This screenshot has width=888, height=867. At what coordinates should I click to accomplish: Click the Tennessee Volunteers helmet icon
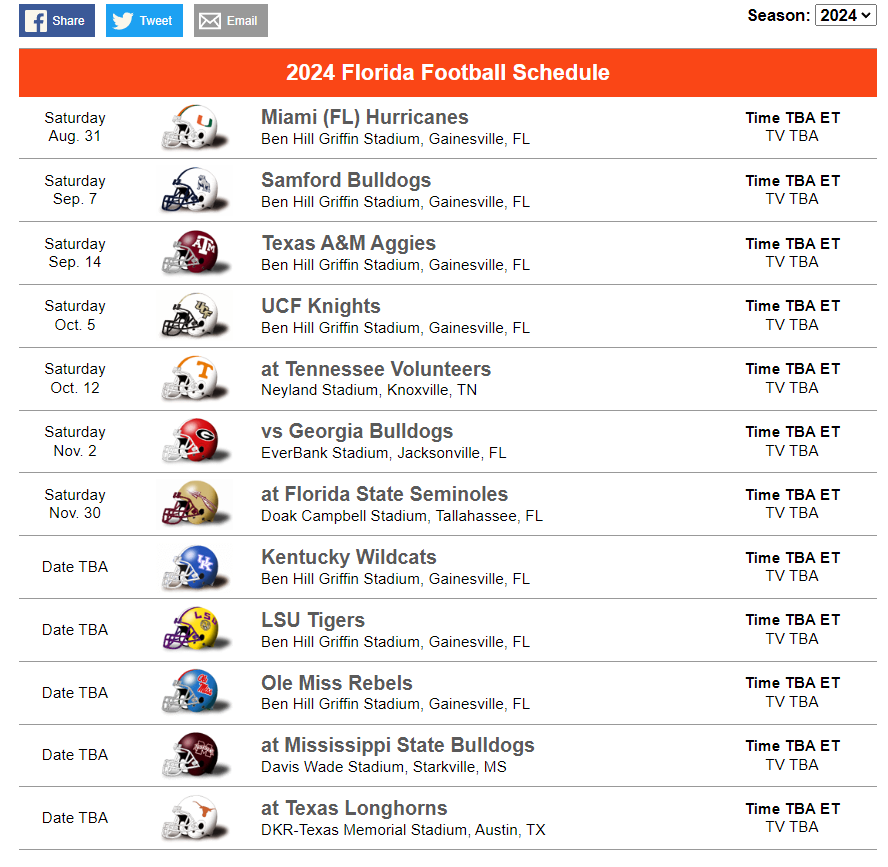coord(194,379)
